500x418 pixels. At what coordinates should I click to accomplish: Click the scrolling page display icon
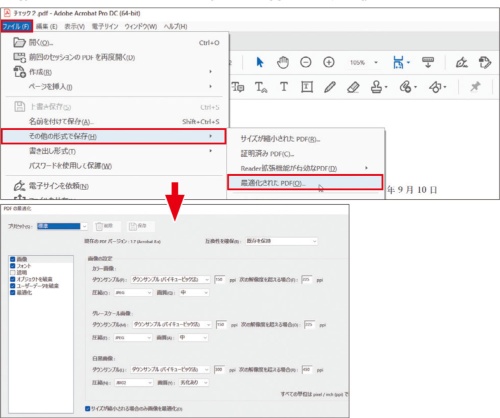click(428, 62)
